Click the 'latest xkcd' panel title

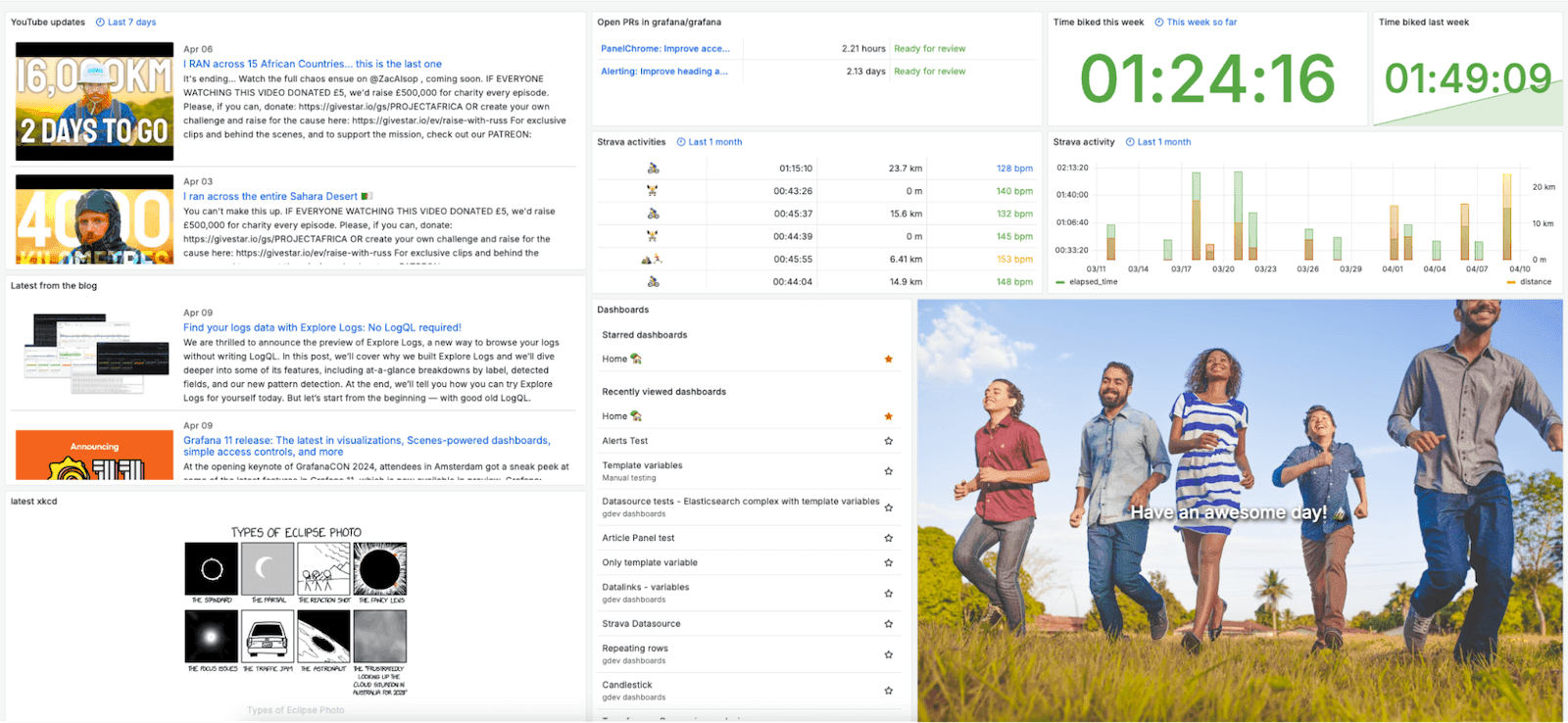tap(34, 502)
